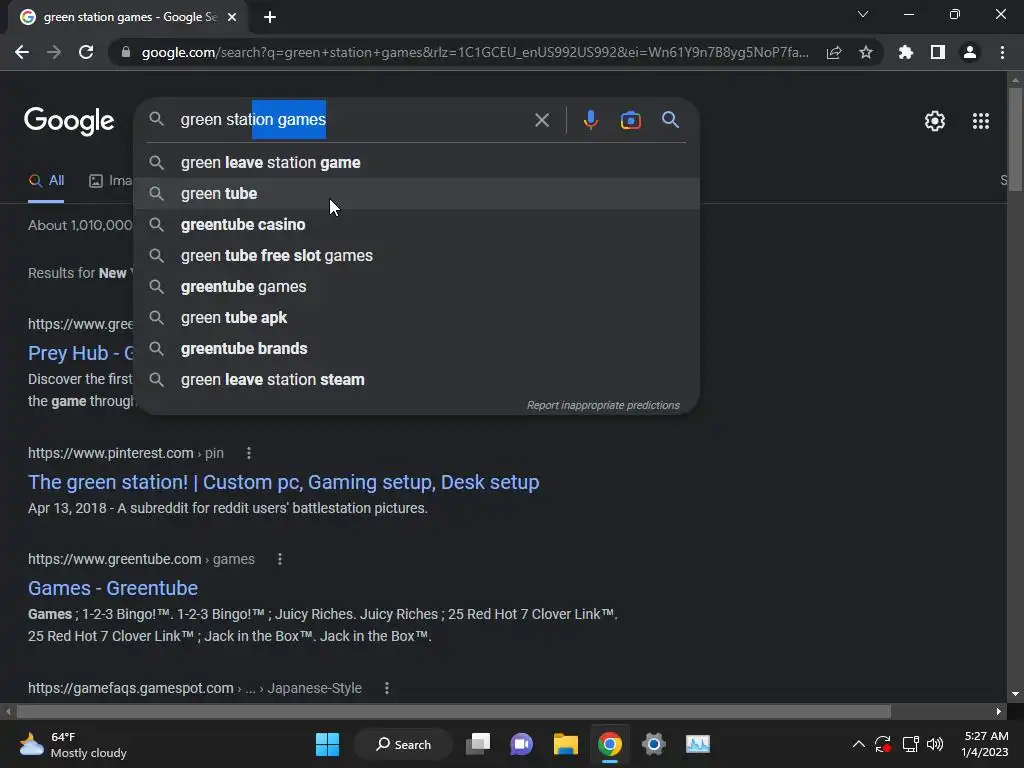The image size is (1024, 768).
Task: Open options for greentube.com result
Action: click(280, 560)
